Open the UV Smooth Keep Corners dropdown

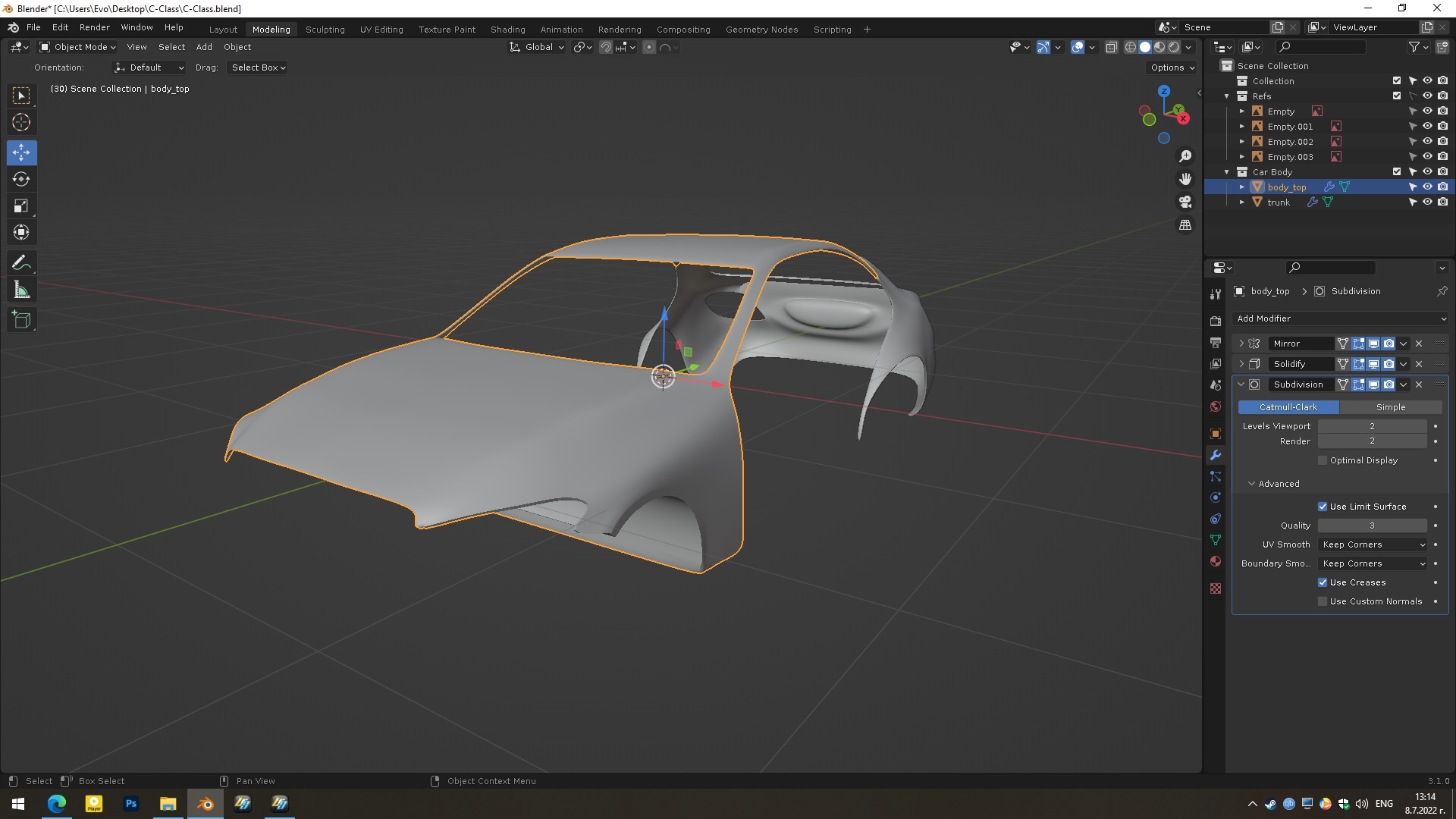(1373, 544)
